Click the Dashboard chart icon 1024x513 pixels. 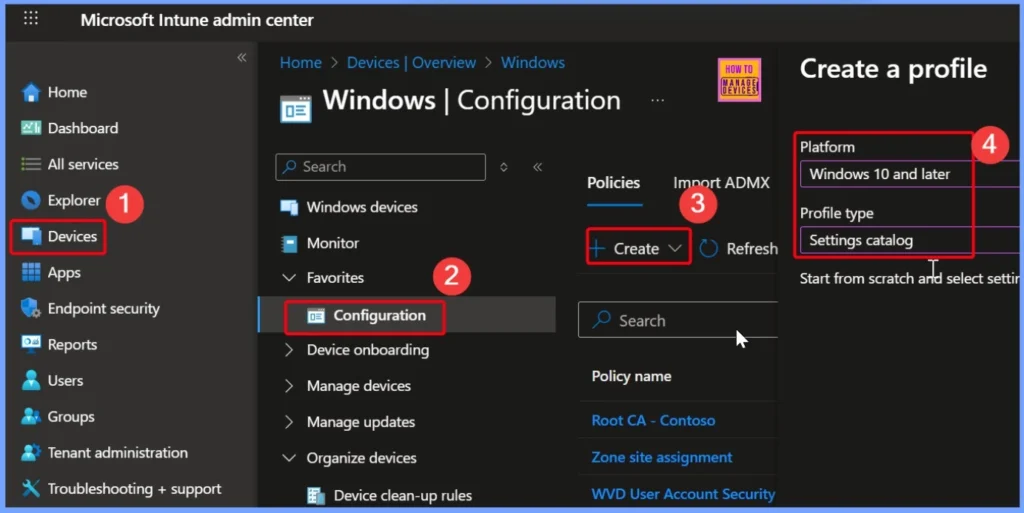(31, 128)
